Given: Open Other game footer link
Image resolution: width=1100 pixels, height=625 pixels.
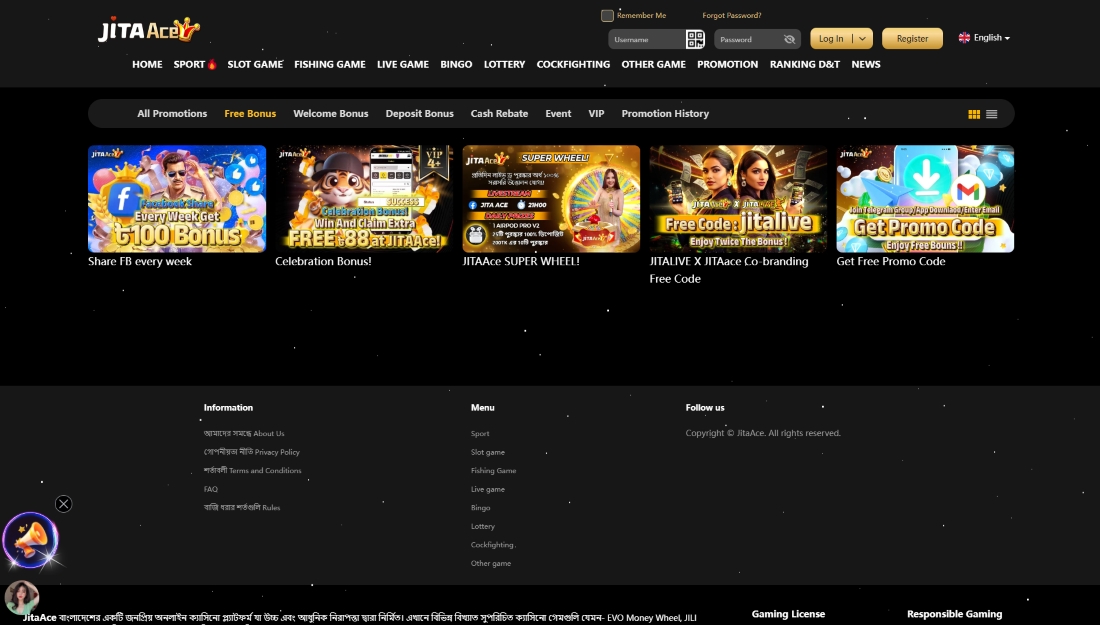Looking at the screenshot, I should [491, 563].
